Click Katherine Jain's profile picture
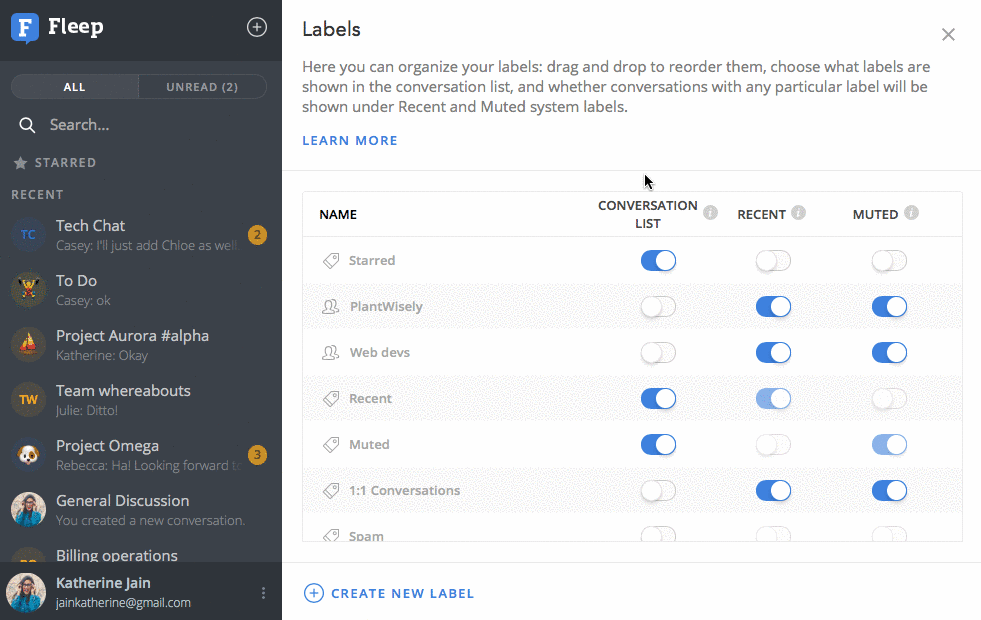 click(x=26, y=592)
